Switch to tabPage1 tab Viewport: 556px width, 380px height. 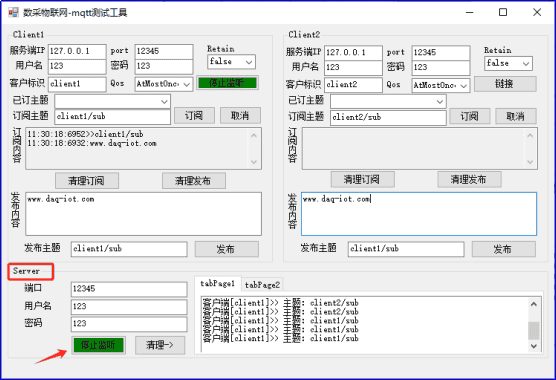click(218, 284)
